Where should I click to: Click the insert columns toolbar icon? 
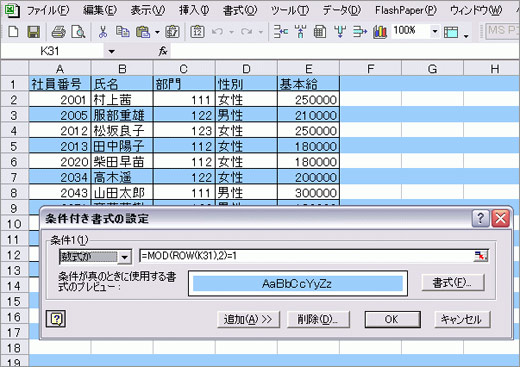click(x=301, y=32)
